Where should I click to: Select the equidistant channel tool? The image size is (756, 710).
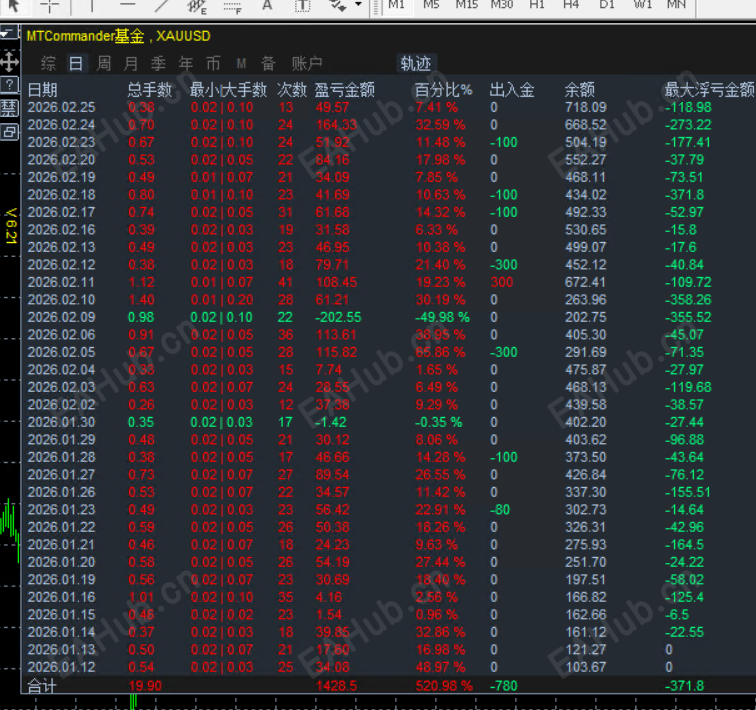pyautogui.click(x=197, y=6)
